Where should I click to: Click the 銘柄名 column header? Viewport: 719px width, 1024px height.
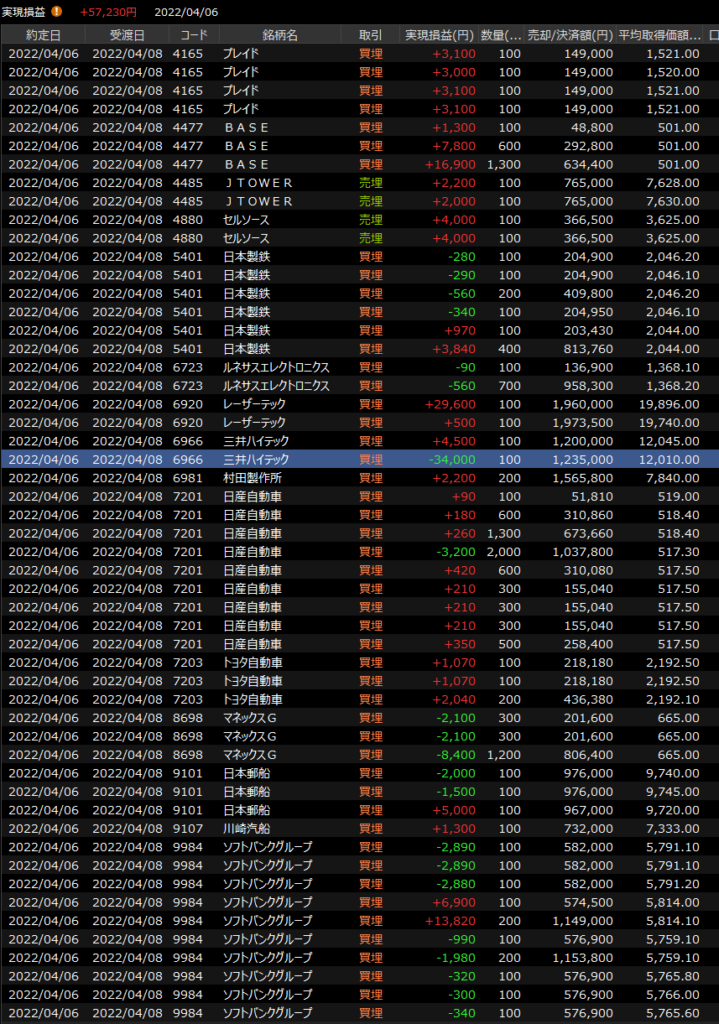280,35
